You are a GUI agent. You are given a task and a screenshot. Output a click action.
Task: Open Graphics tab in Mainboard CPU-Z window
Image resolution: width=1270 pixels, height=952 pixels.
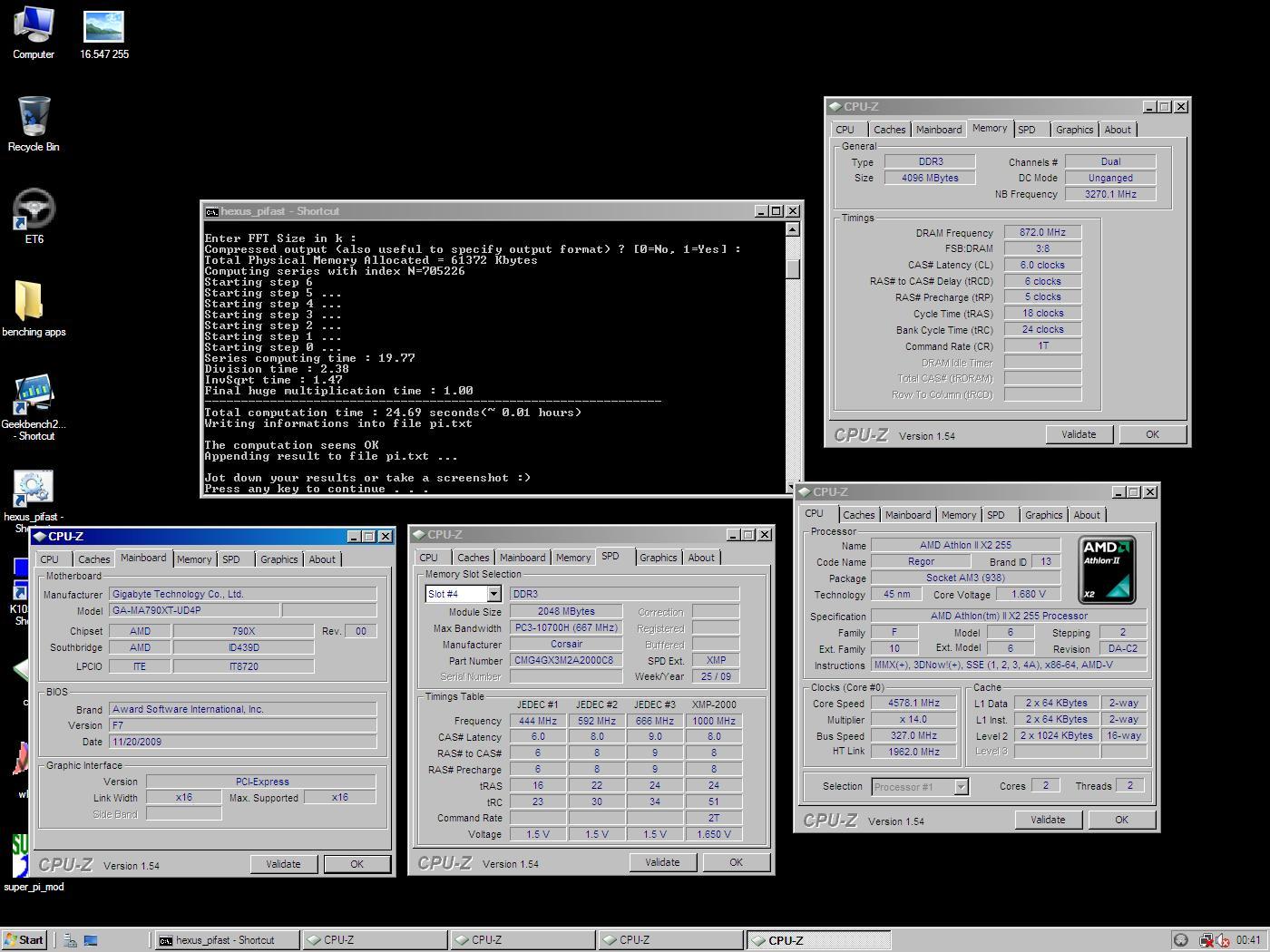279,559
